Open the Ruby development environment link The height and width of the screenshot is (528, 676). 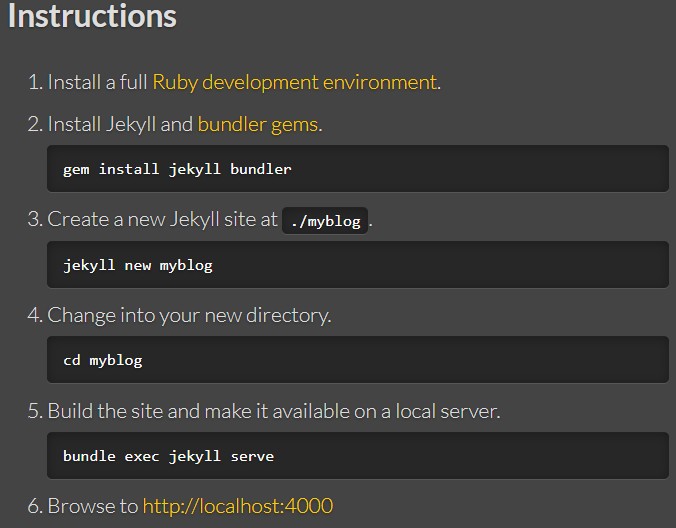(295, 83)
